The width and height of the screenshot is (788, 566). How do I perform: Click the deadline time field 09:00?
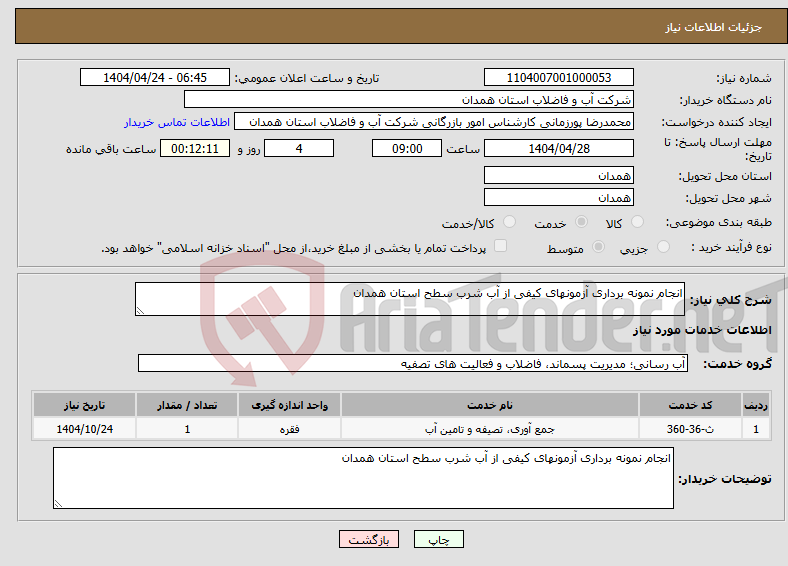tap(407, 148)
